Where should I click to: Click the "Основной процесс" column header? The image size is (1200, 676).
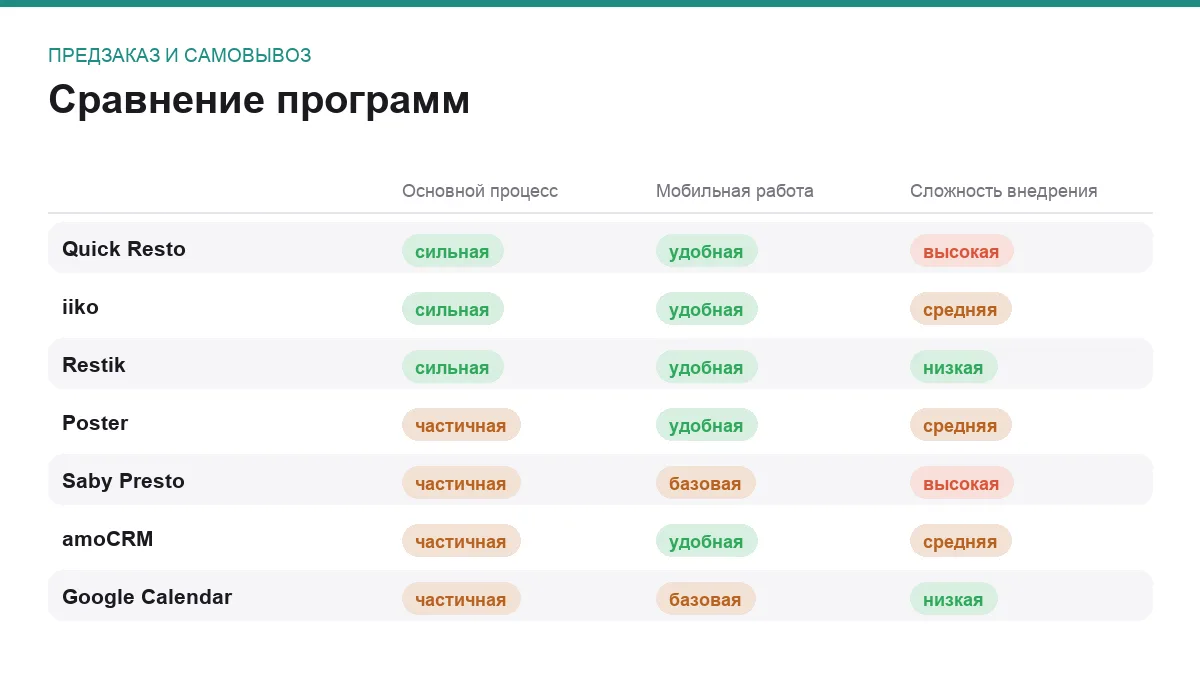coord(480,191)
